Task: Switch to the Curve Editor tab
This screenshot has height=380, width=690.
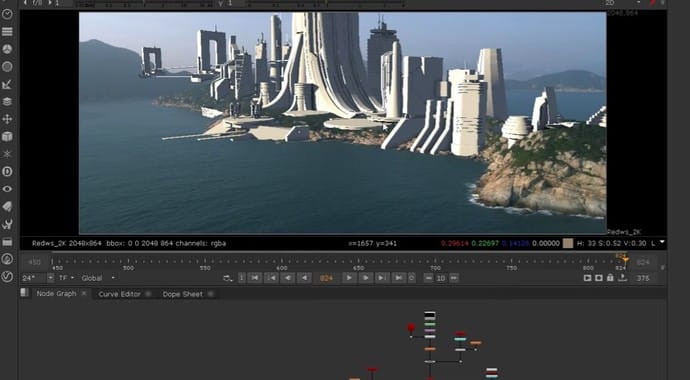Action: point(119,294)
